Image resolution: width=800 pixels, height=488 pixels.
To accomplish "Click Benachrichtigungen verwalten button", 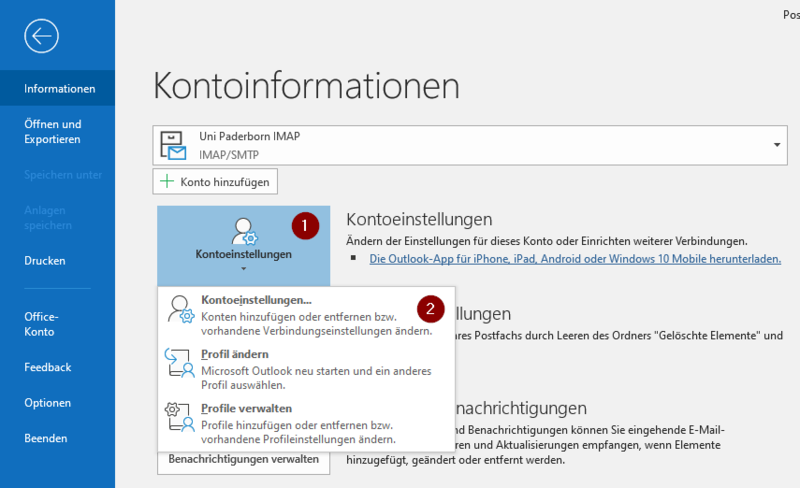I will coord(243,459).
